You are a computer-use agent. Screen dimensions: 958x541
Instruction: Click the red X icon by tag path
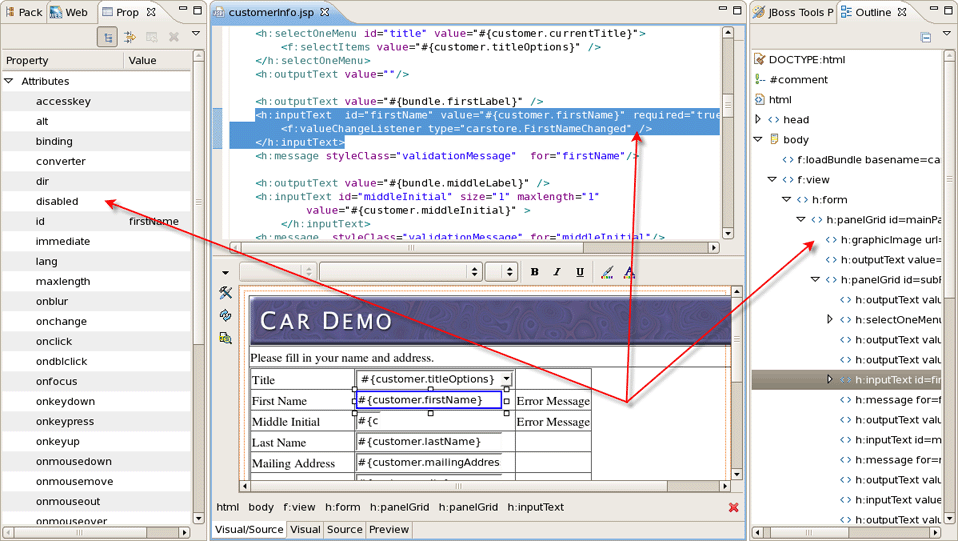point(733,508)
